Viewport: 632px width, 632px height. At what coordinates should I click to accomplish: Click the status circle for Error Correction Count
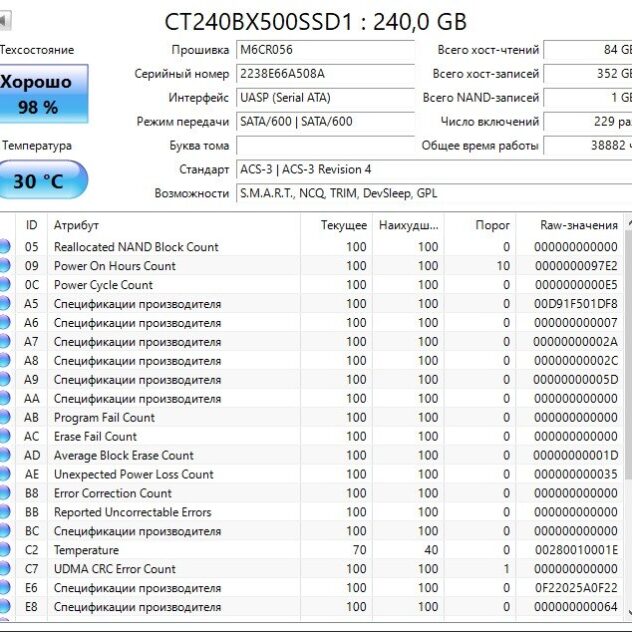(x=4, y=493)
